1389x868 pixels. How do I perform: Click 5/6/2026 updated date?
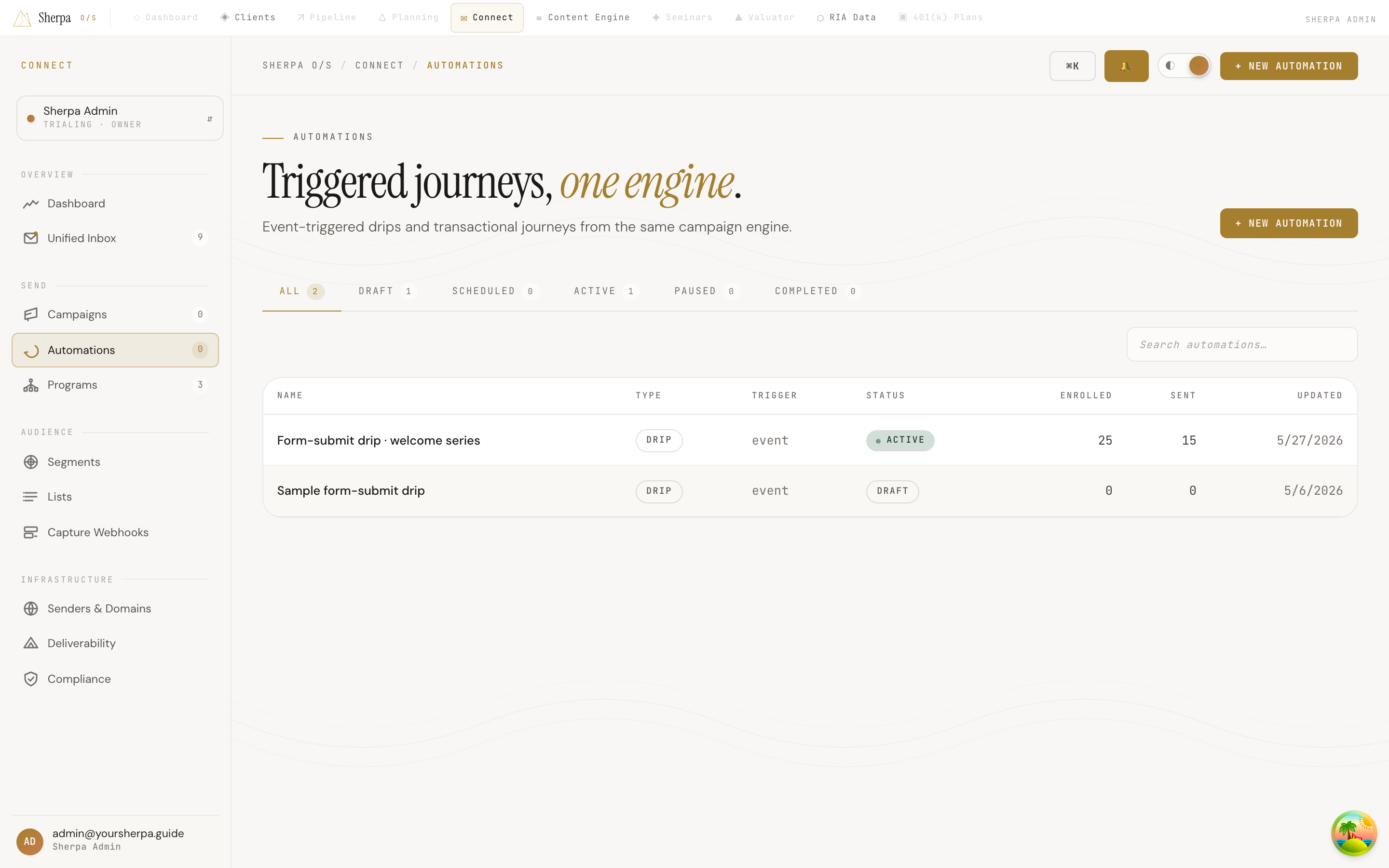[1313, 491]
